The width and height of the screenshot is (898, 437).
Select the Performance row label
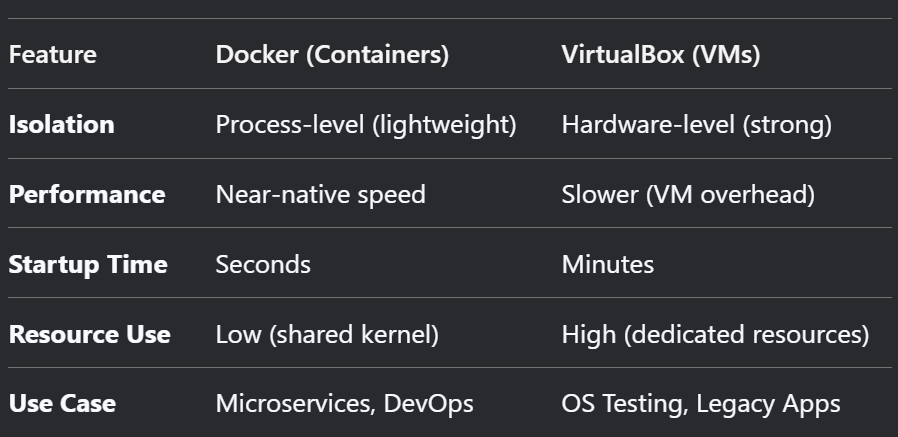point(87,195)
